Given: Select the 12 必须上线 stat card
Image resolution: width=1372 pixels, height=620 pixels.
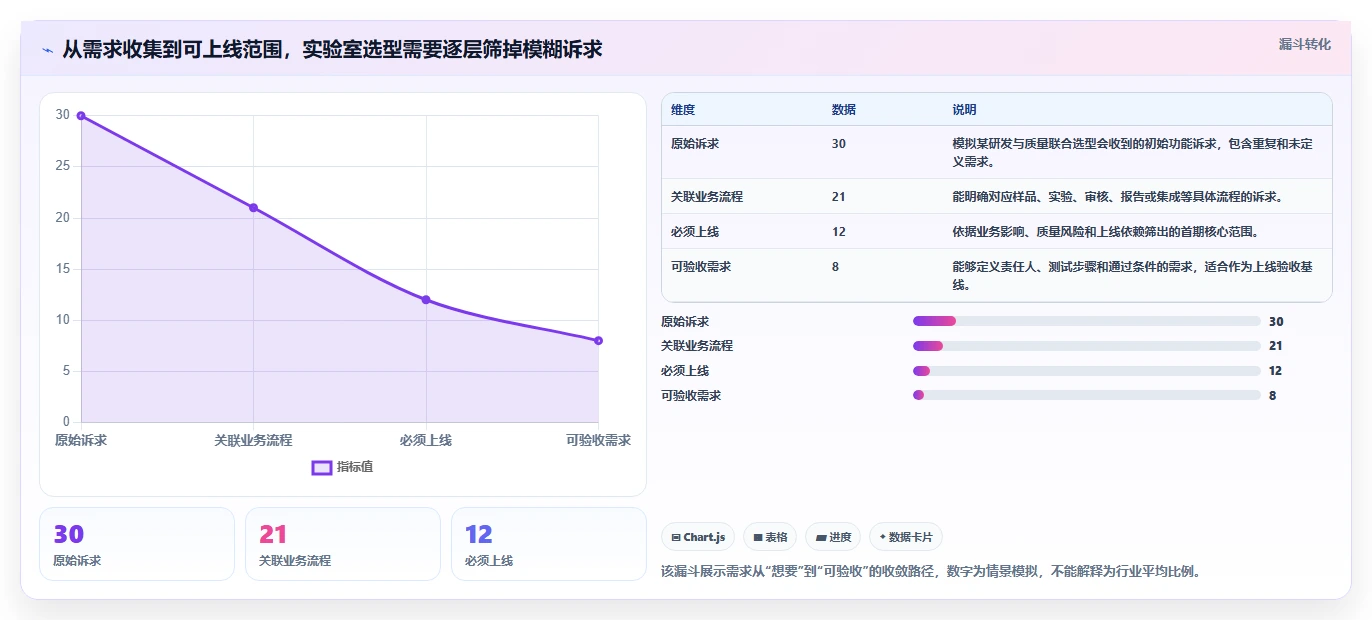Looking at the screenshot, I should pos(549,544).
